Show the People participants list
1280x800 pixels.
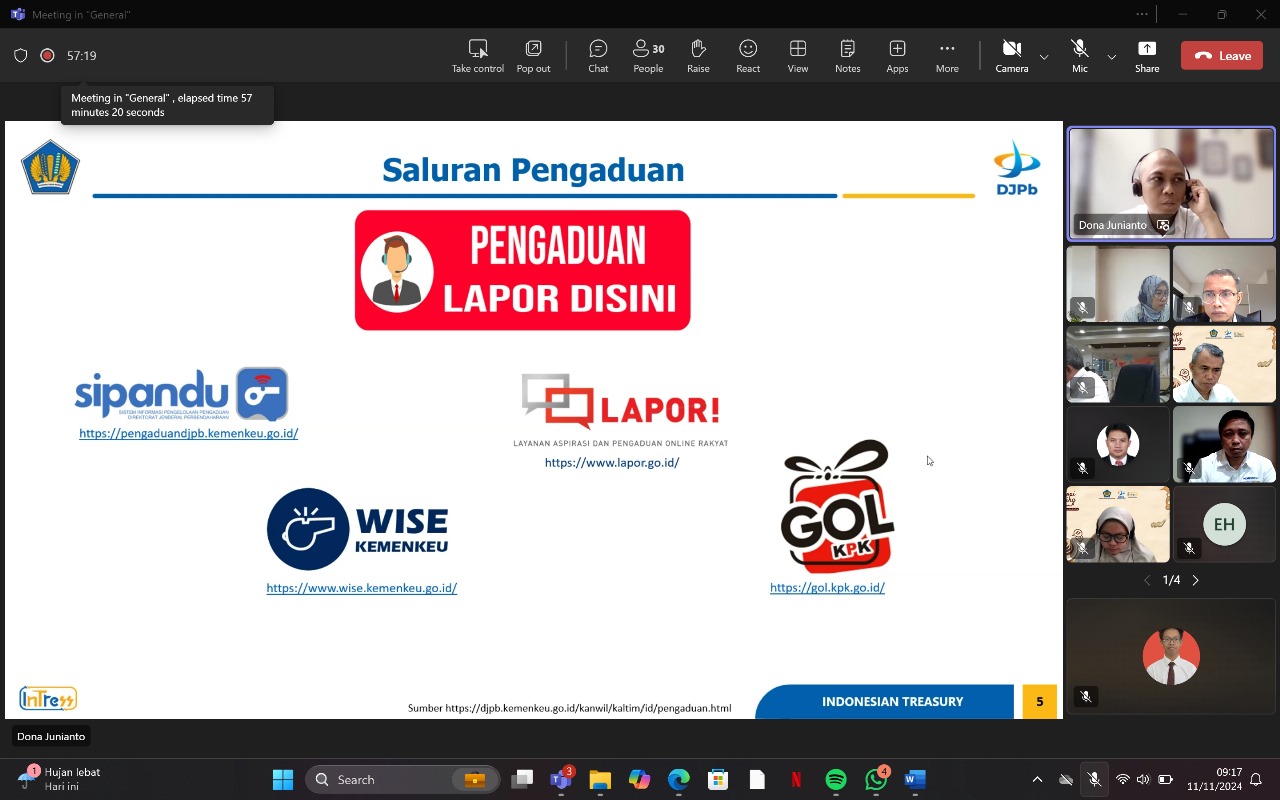(x=648, y=56)
